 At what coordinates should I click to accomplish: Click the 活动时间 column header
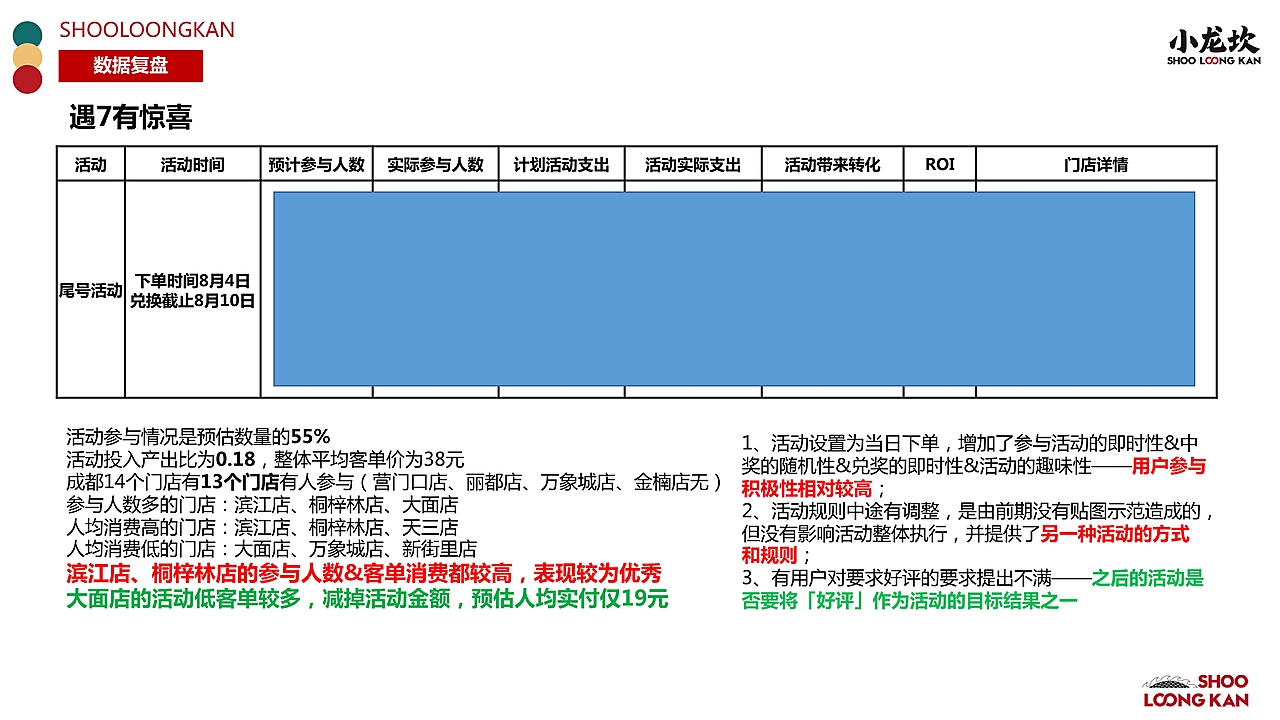coord(193,164)
